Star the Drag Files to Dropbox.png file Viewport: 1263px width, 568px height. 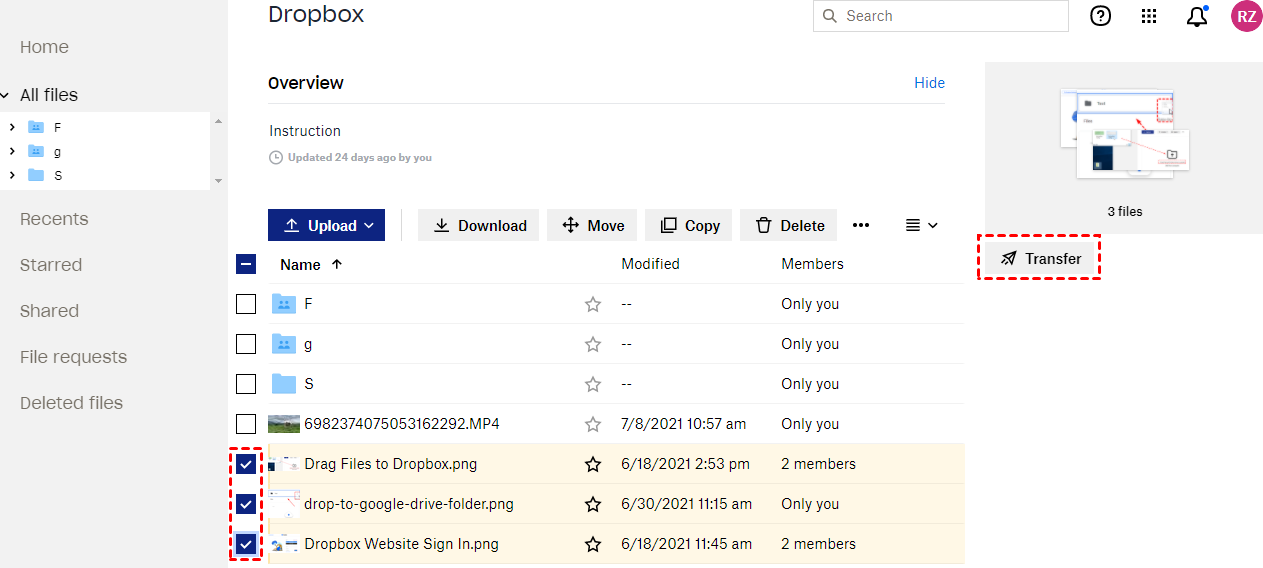tap(593, 464)
